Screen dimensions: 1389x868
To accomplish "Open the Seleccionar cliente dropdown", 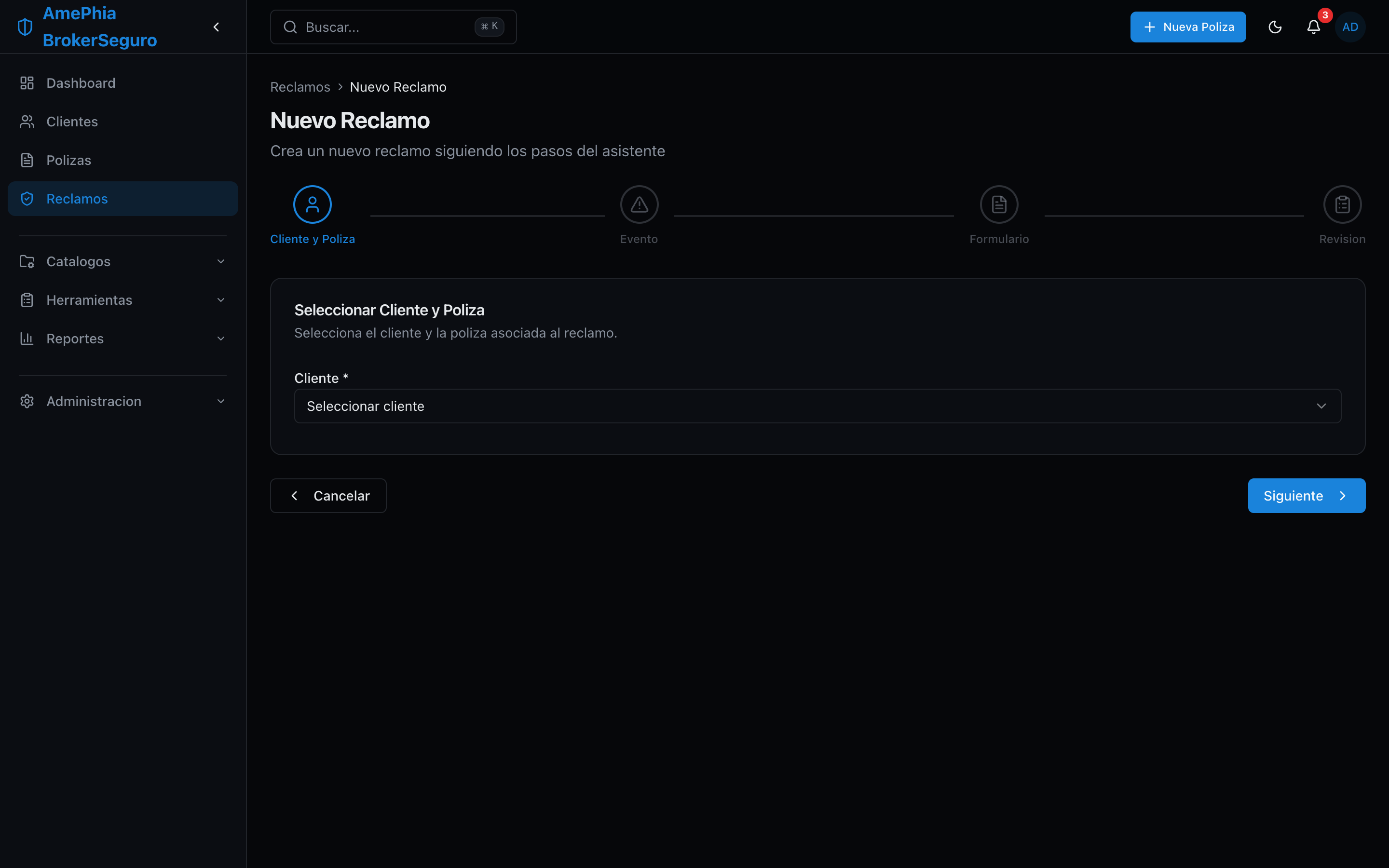I will pyautogui.click(x=817, y=406).
